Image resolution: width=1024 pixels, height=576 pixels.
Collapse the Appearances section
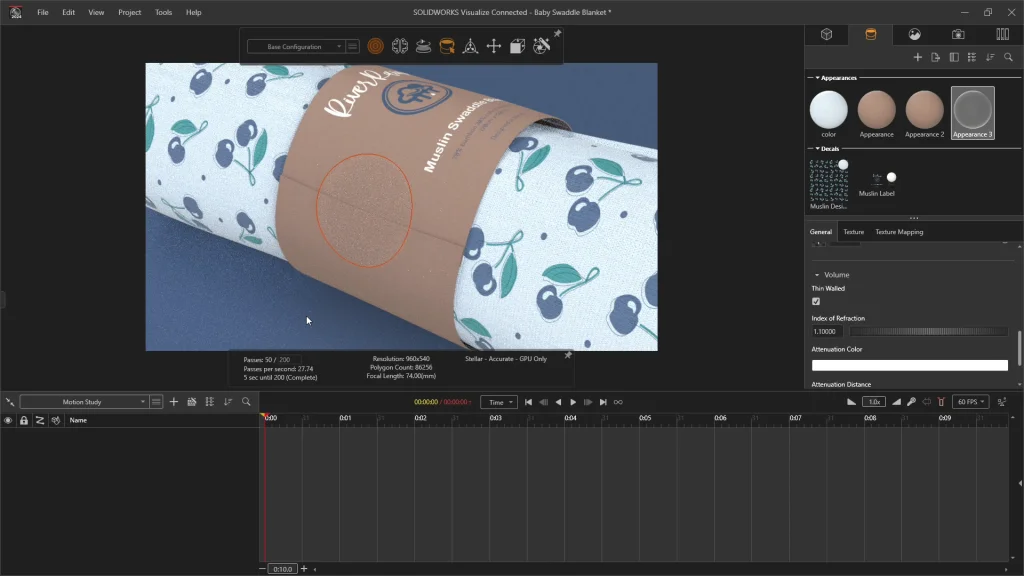tap(817, 78)
